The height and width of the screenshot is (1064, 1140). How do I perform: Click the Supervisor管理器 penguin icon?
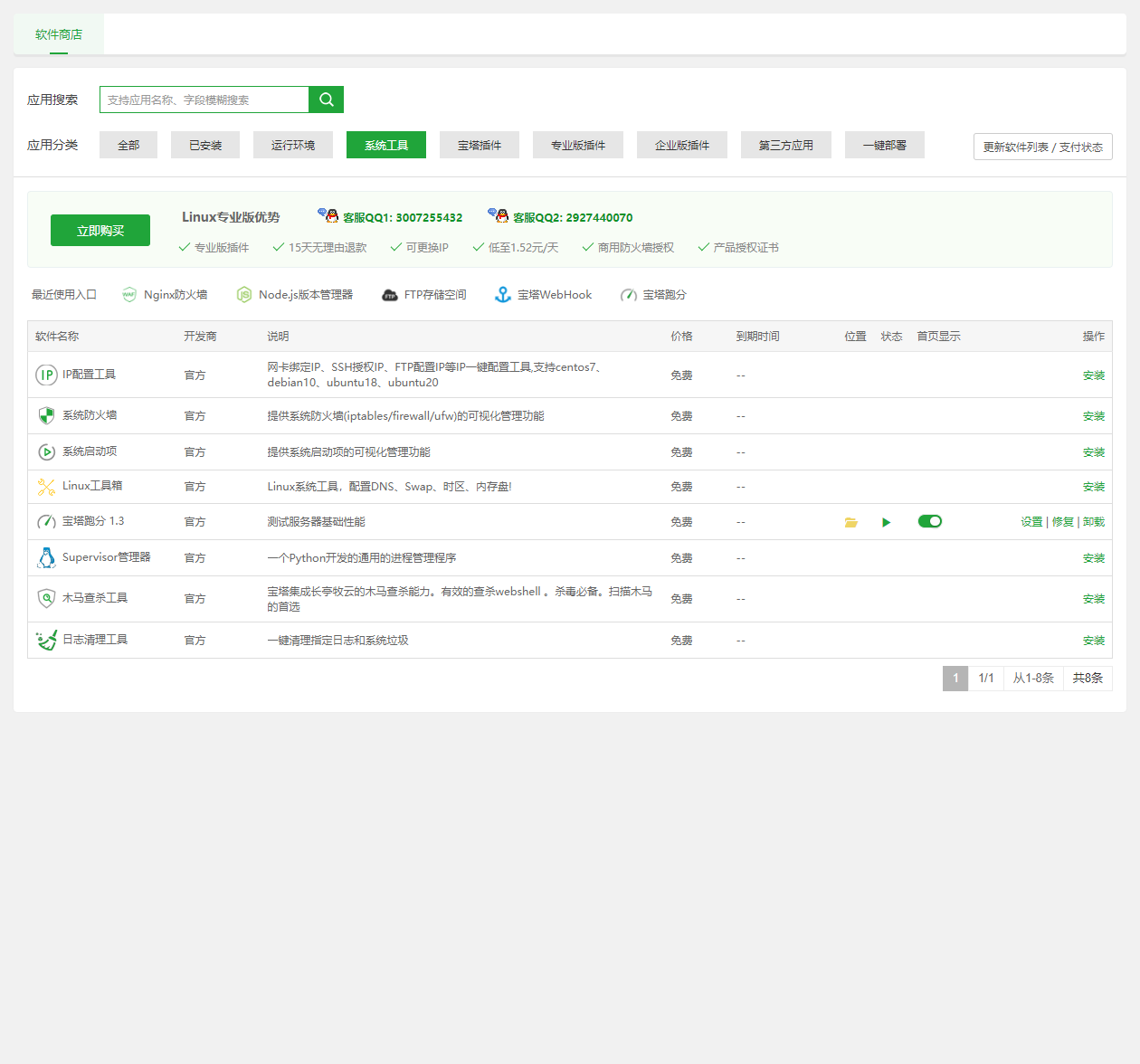click(x=46, y=557)
